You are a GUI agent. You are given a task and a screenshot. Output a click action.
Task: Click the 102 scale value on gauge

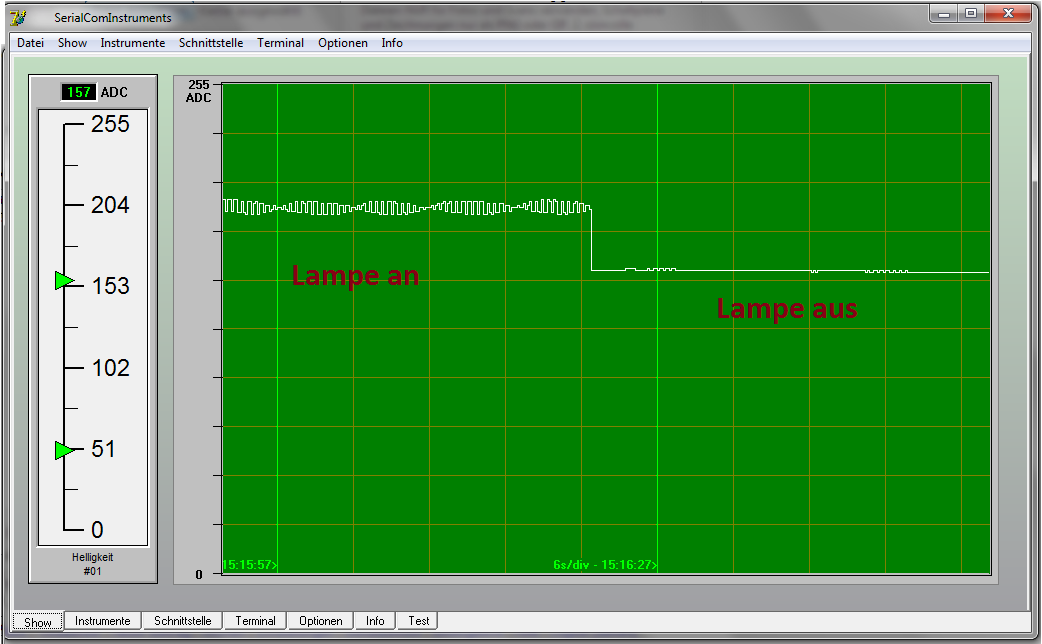point(110,368)
